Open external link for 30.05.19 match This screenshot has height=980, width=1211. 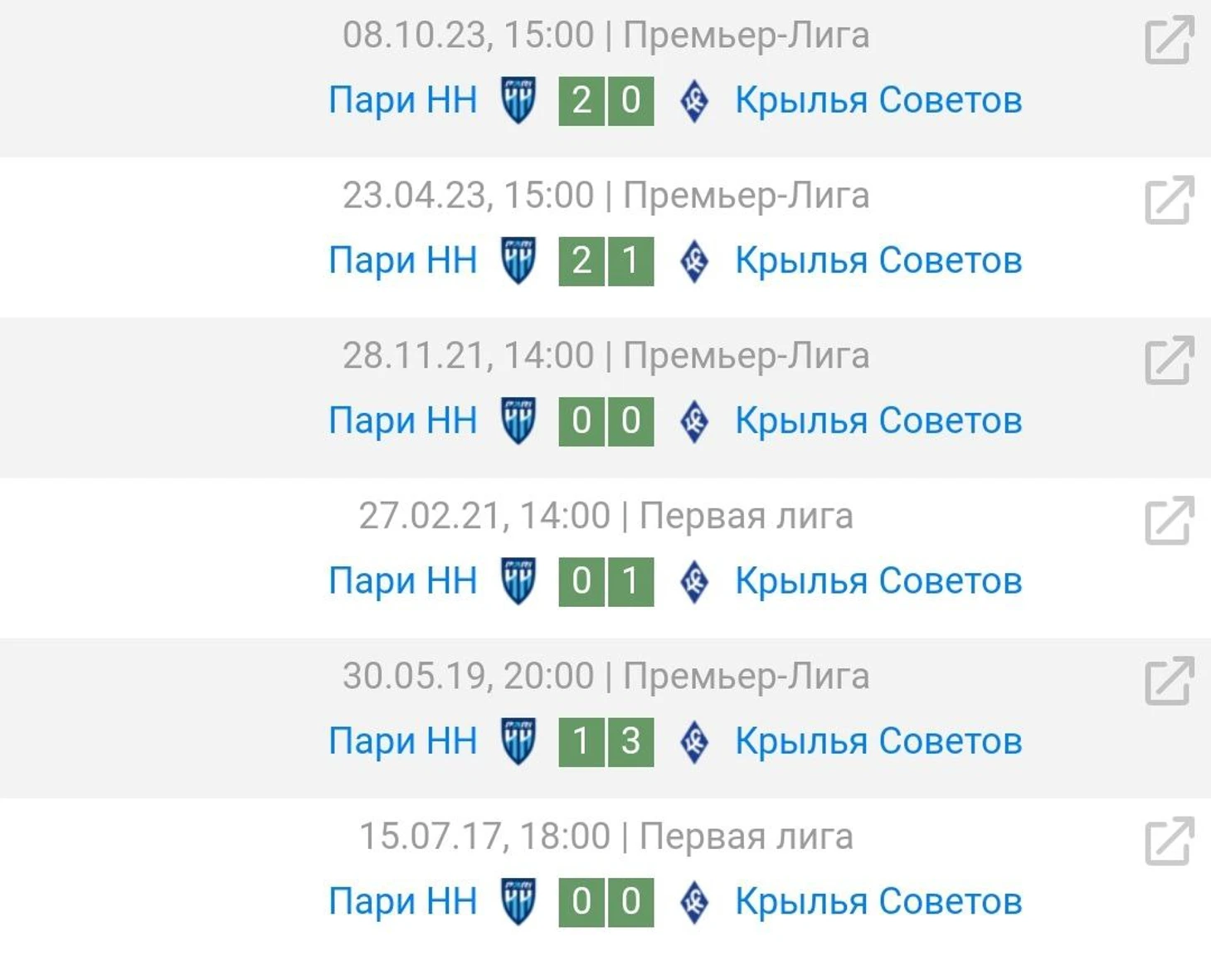[x=1170, y=680]
